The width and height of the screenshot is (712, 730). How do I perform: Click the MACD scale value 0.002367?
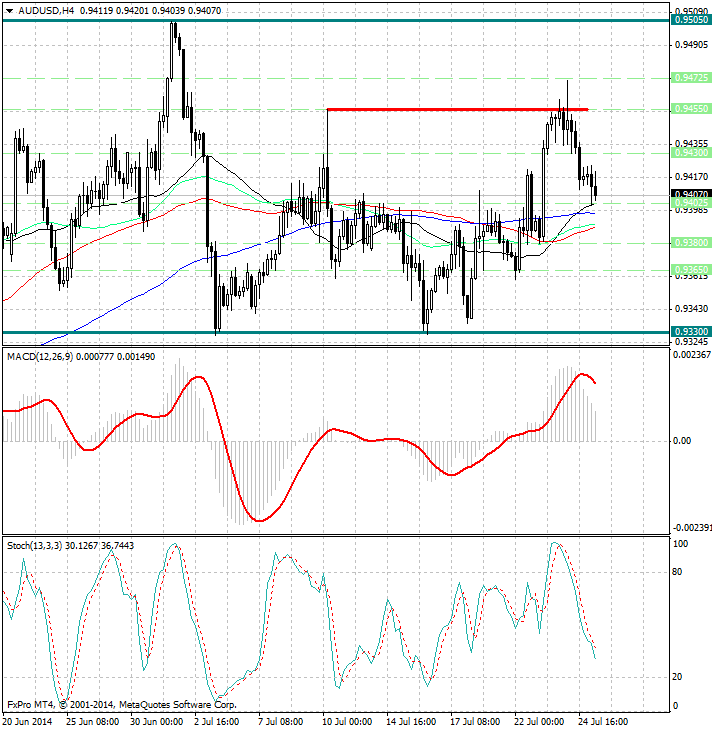click(692, 355)
